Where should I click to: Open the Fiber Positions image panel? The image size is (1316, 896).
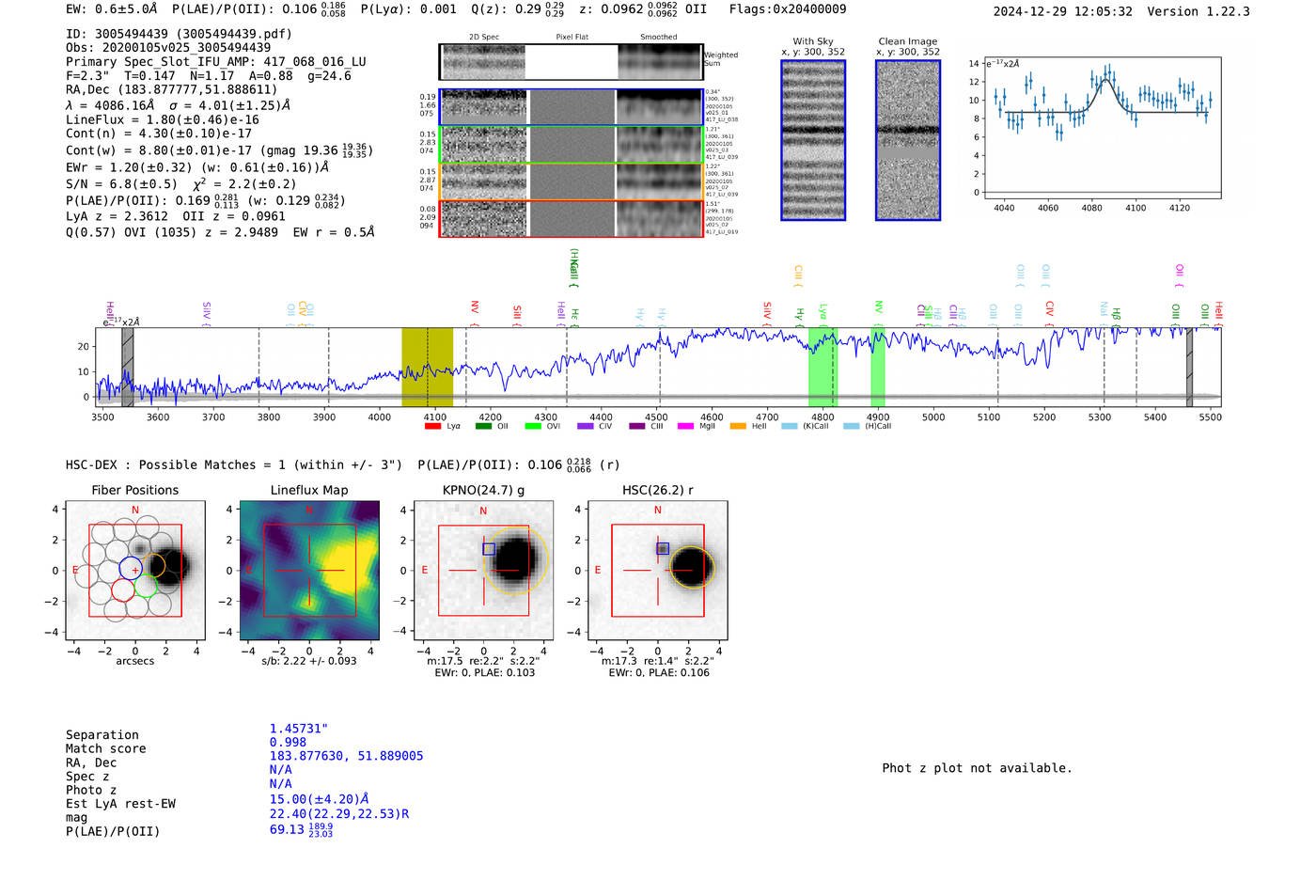pos(135,571)
